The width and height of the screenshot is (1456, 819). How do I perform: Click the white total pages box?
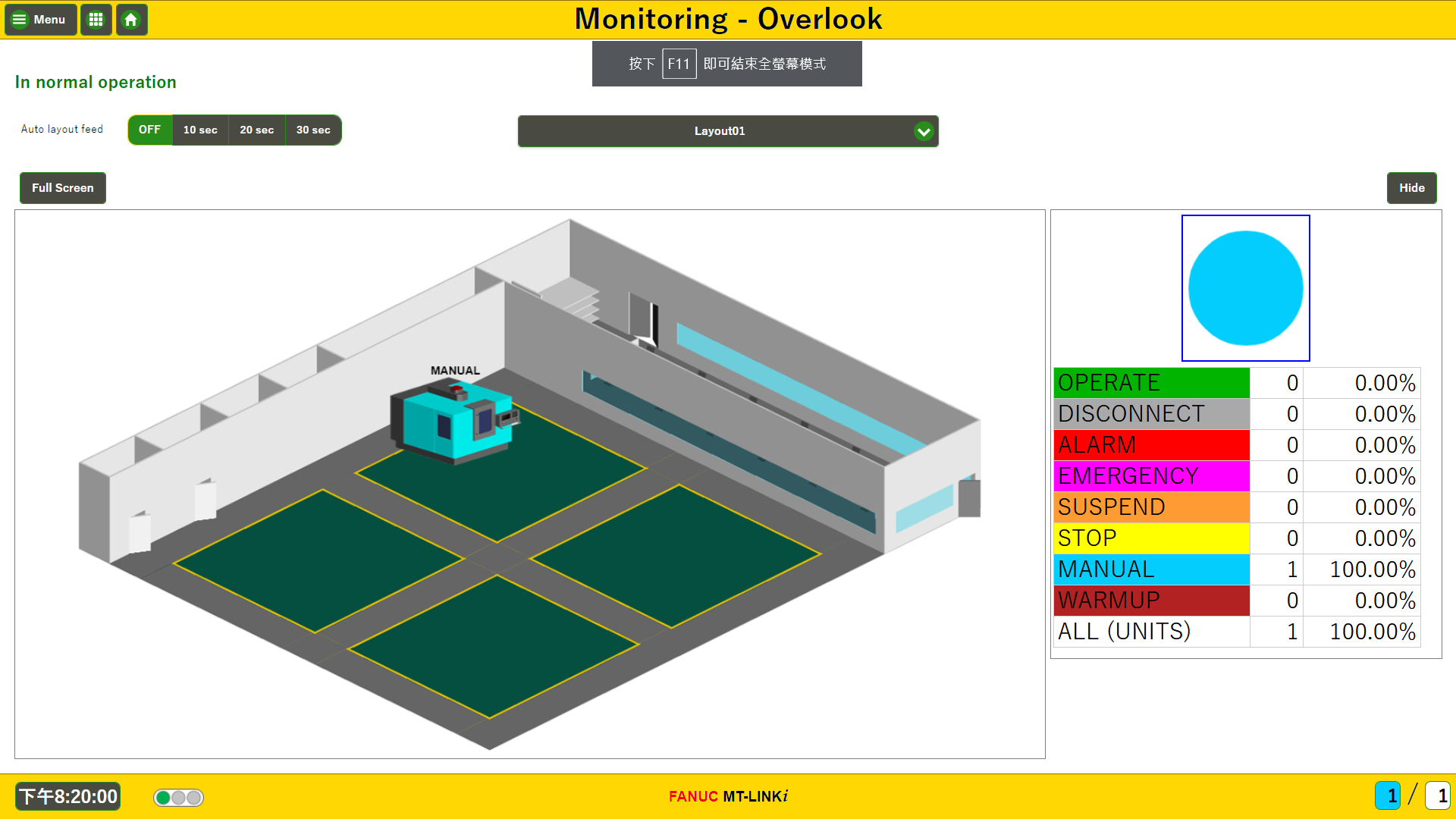click(x=1438, y=795)
